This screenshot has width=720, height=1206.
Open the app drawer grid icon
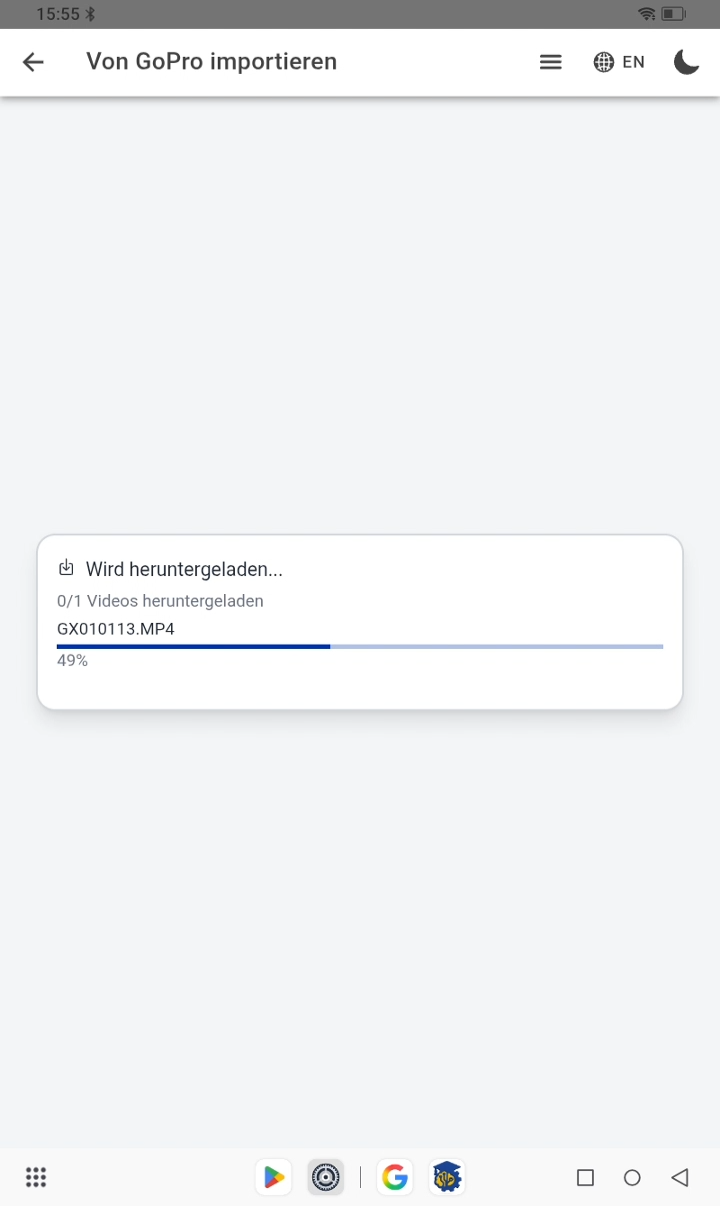coord(36,1177)
